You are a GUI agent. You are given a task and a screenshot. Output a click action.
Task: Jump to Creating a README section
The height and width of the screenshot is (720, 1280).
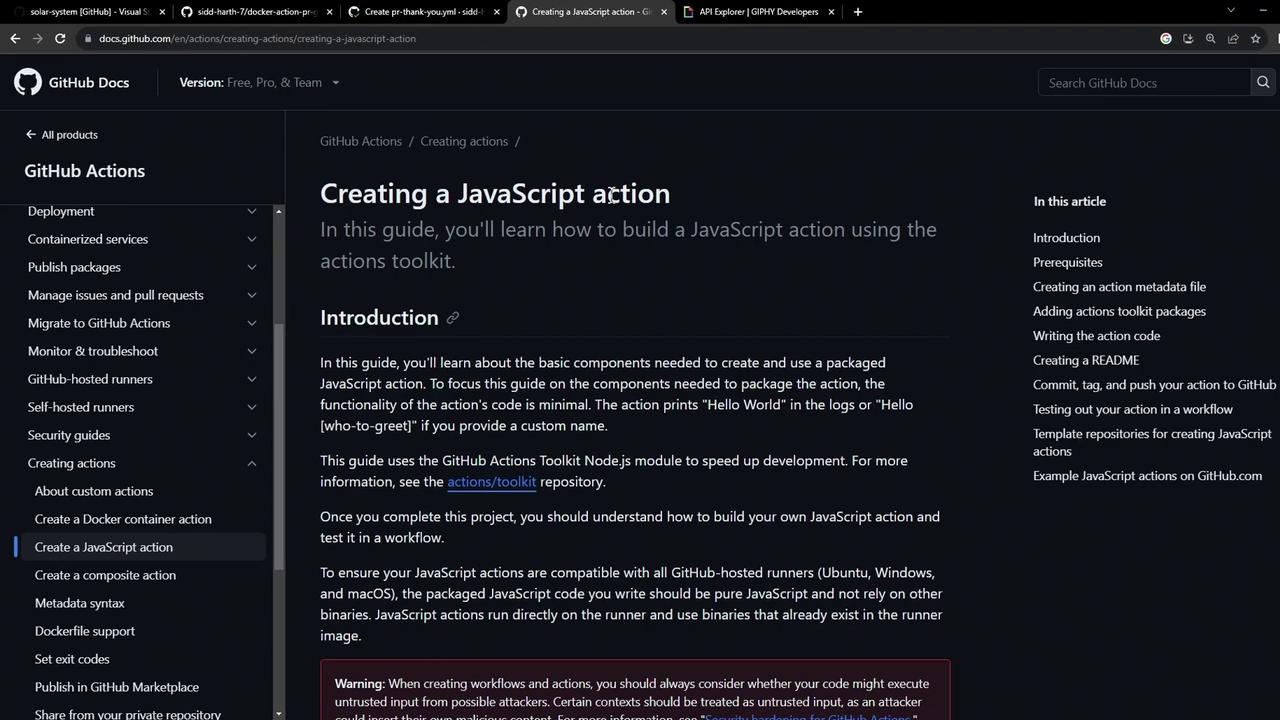1086,360
